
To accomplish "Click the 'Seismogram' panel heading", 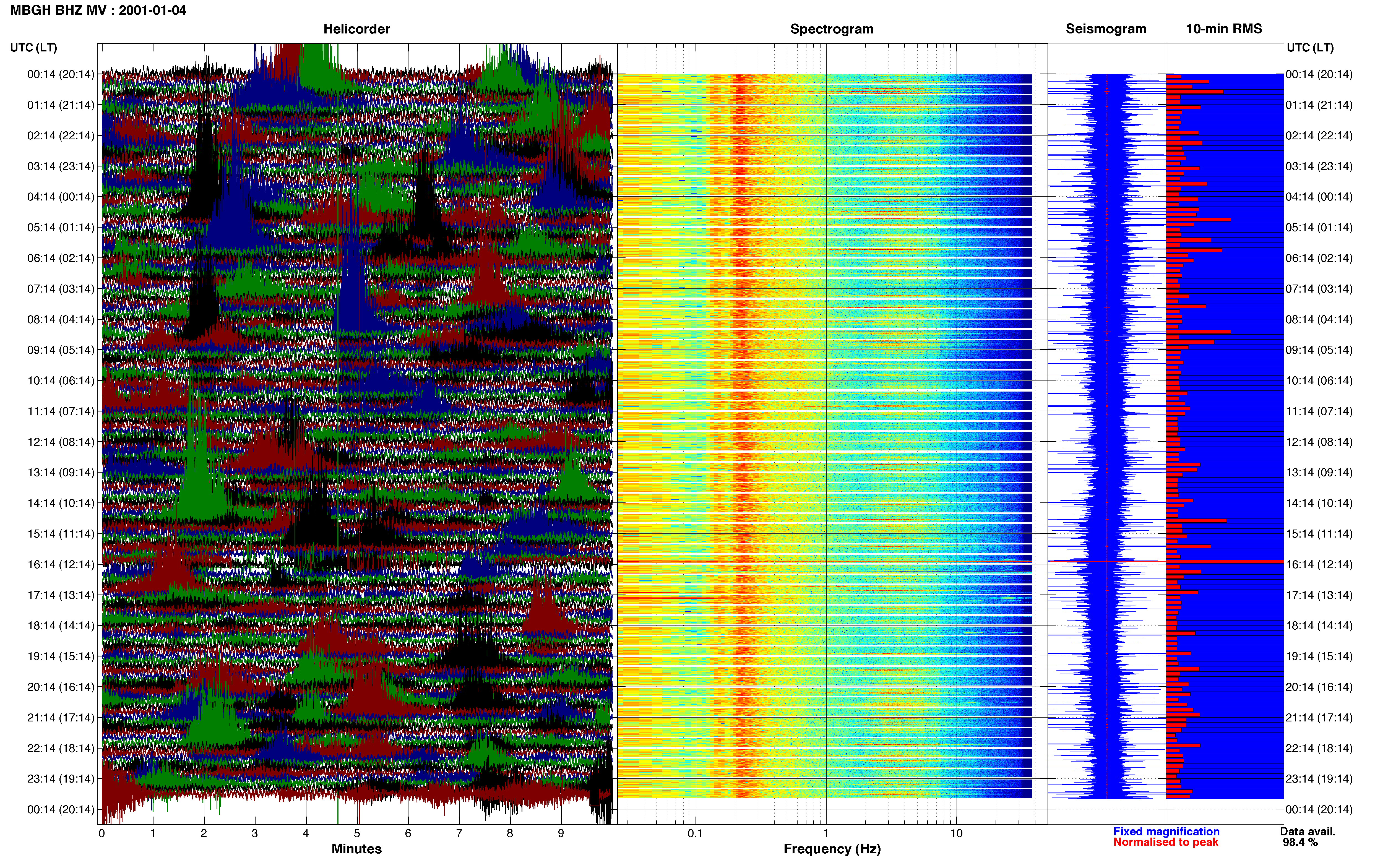I will click(1106, 29).
